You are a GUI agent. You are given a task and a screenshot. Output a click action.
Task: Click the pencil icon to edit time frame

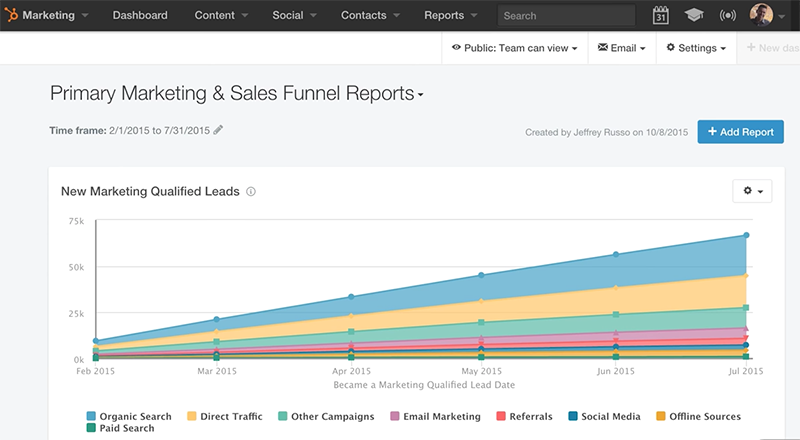(218, 130)
